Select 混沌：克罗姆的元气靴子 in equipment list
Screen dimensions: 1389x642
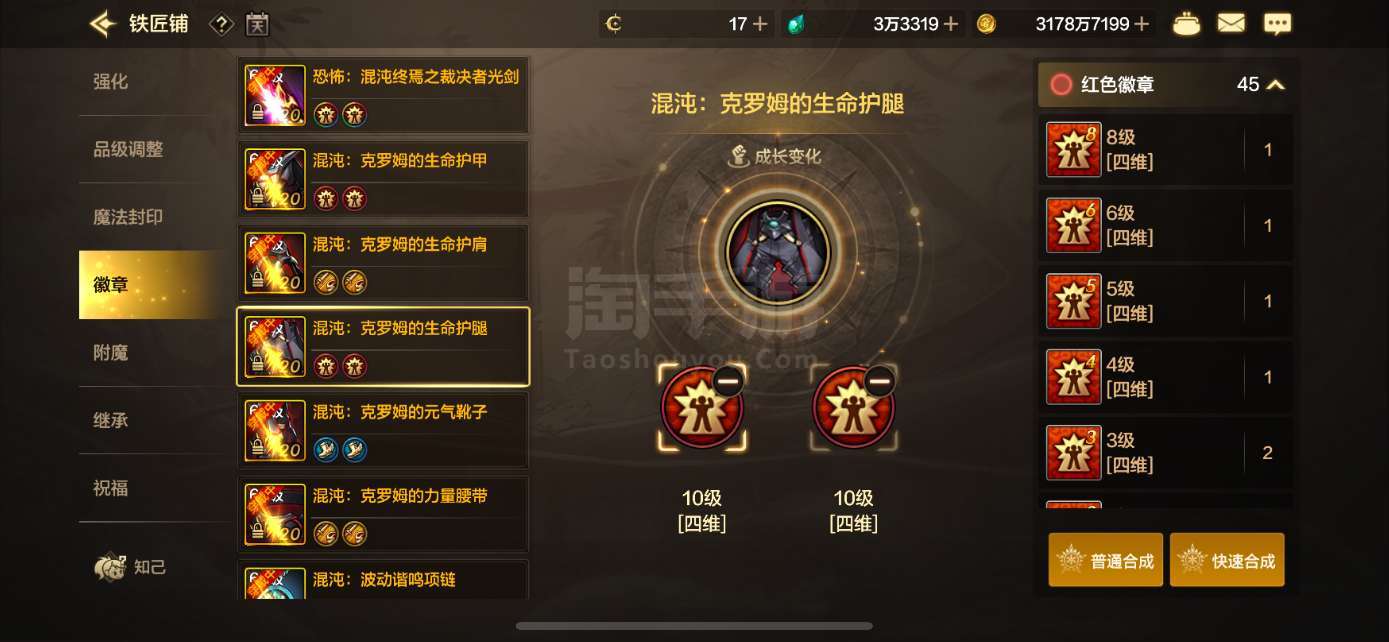coord(383,430)
